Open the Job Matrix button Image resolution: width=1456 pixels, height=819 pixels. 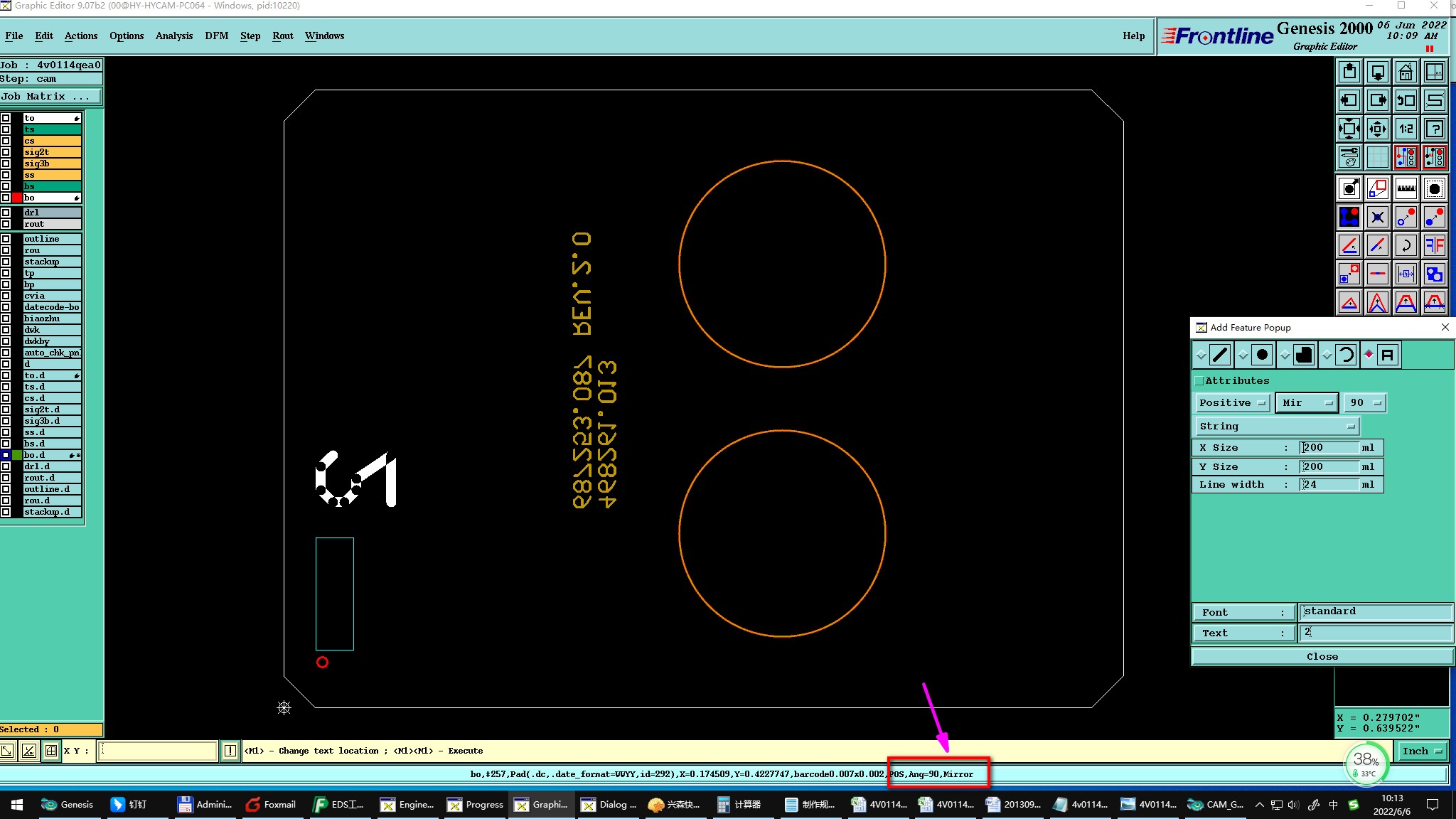click(50, 97)
